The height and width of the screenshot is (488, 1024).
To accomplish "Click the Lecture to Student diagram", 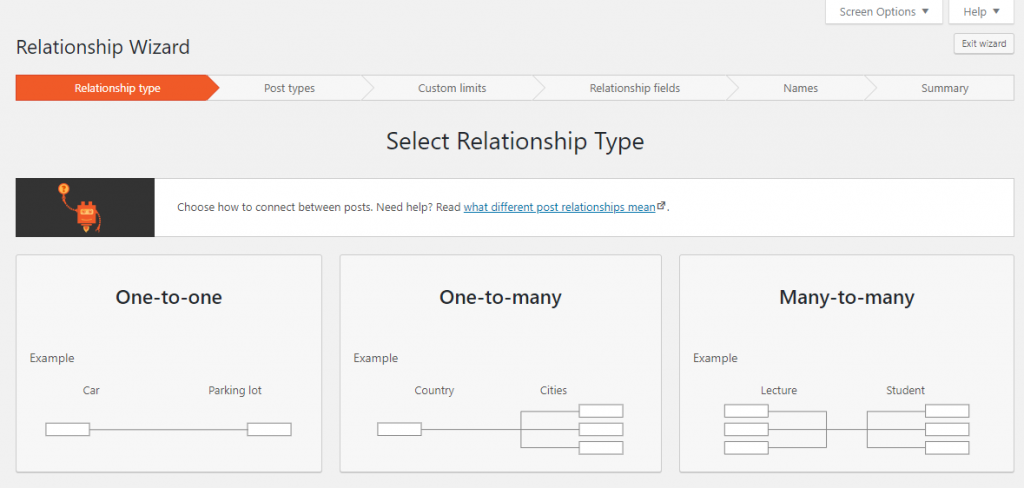I will pos(846,429).
